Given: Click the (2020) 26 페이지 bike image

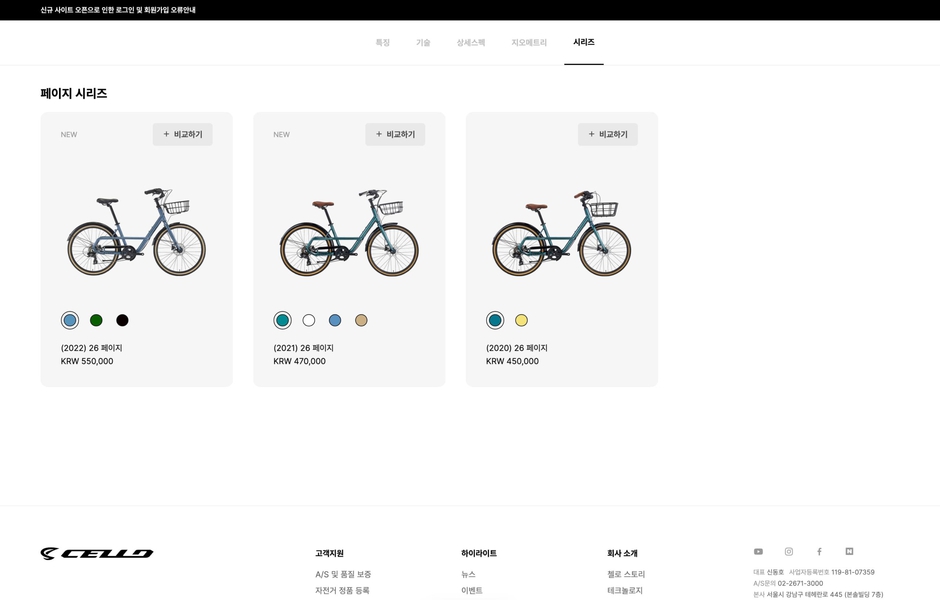Looking at the screenshot, I should 561,233.
